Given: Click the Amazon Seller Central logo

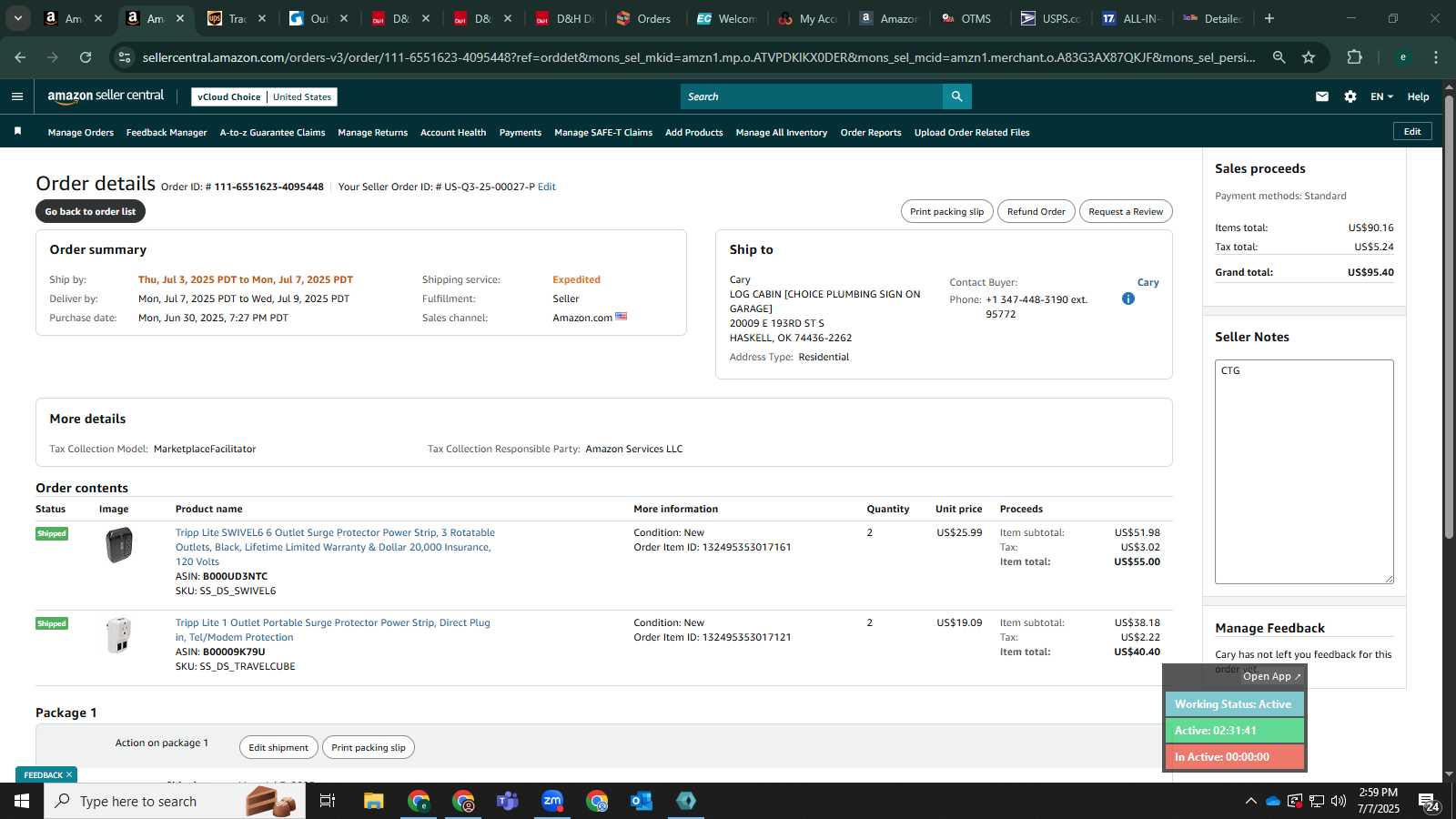Looking at the screenshot, I should [x=106, y=96].
